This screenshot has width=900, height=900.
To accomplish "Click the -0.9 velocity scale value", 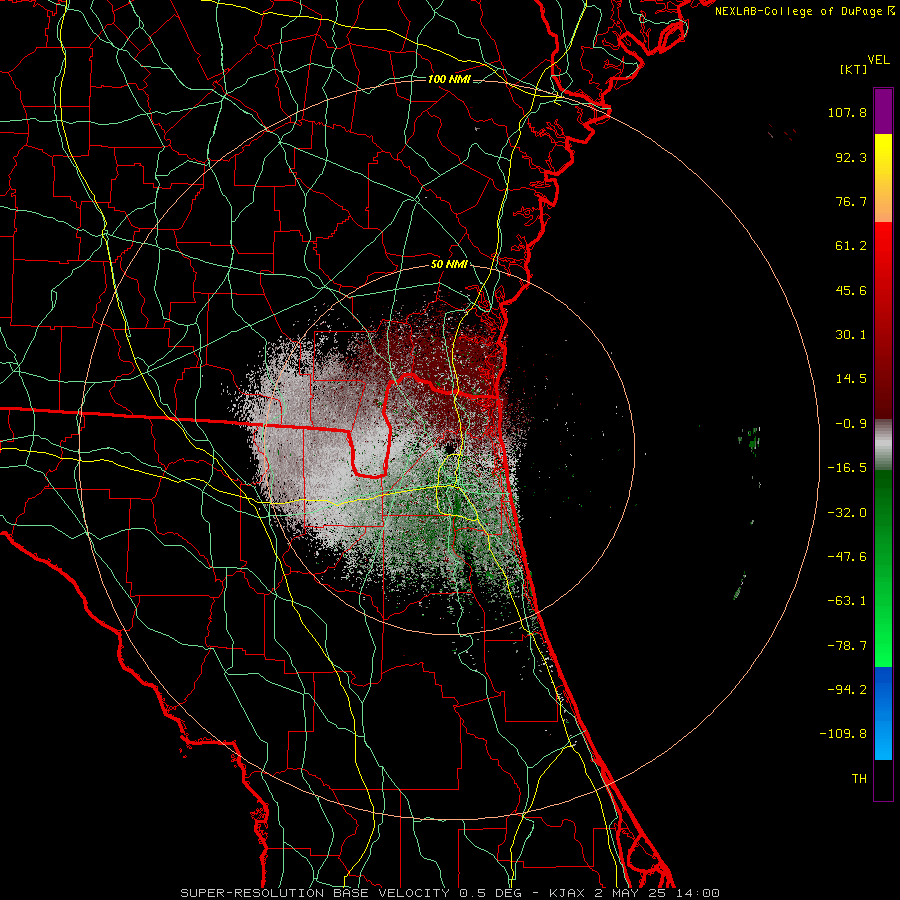I will coord(851,424).
